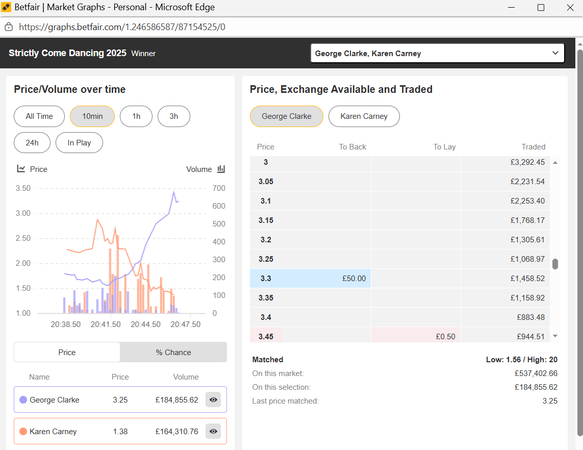This screenshot has width=583, height=450.
Task: Select the 3h time range
Action: coord(174,116)
